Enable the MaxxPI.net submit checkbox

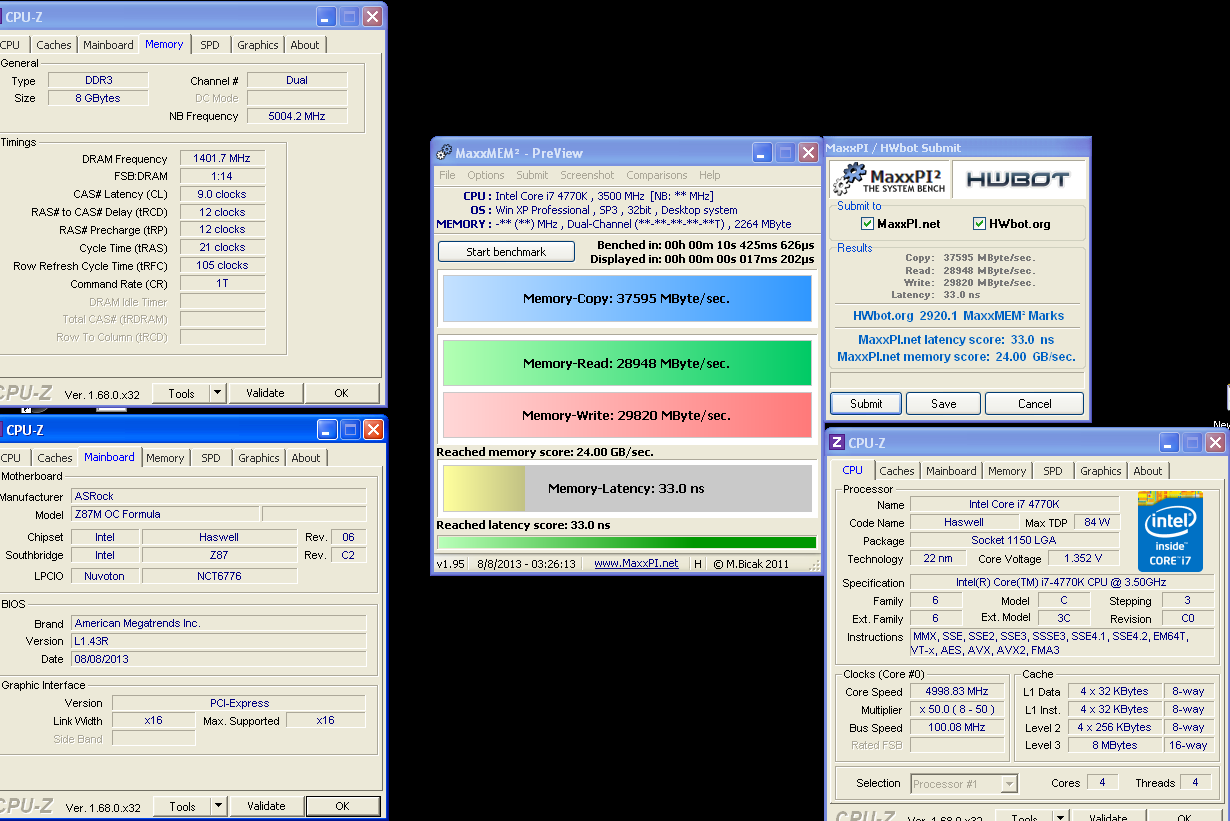click(867, 224)
